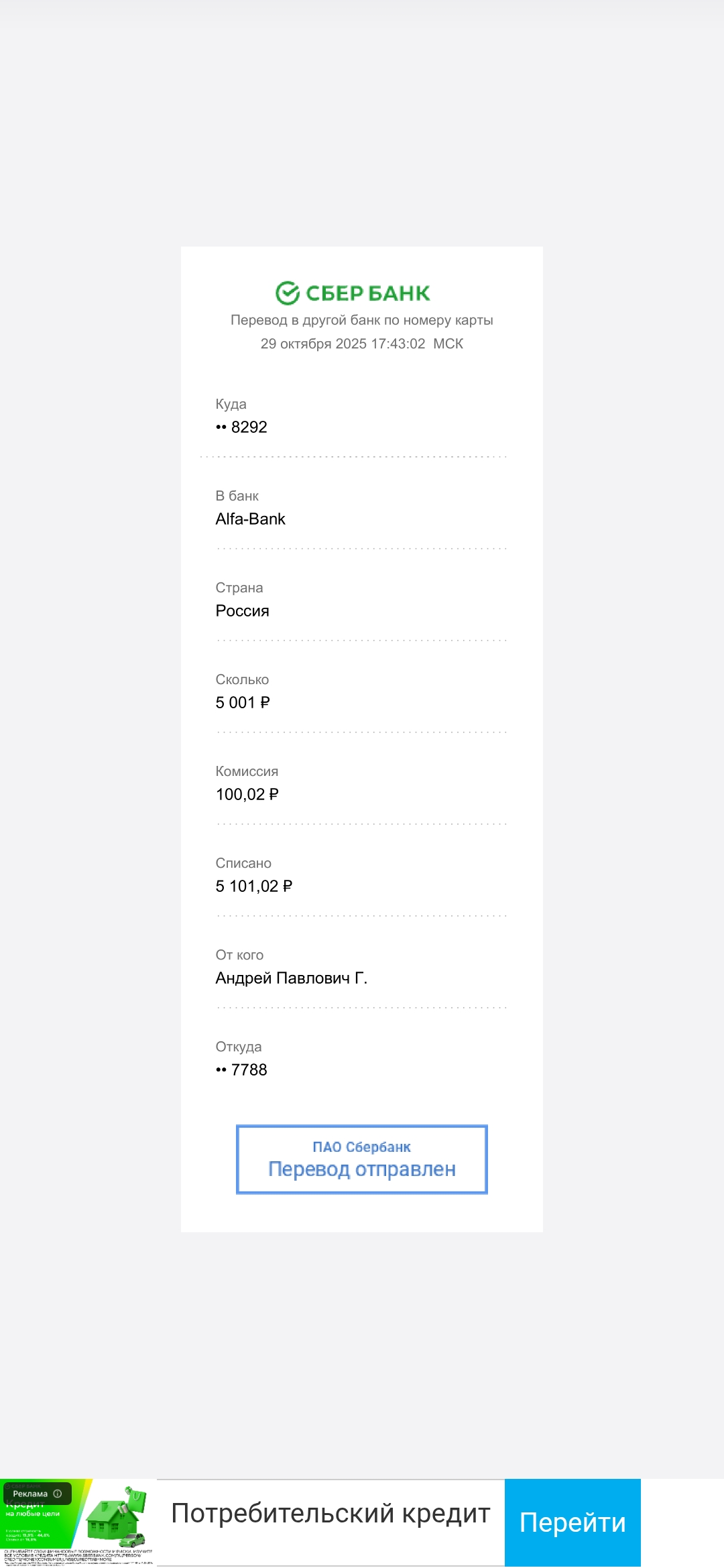Tap the heading Перевод в другой банк

(x=362, y=320)
